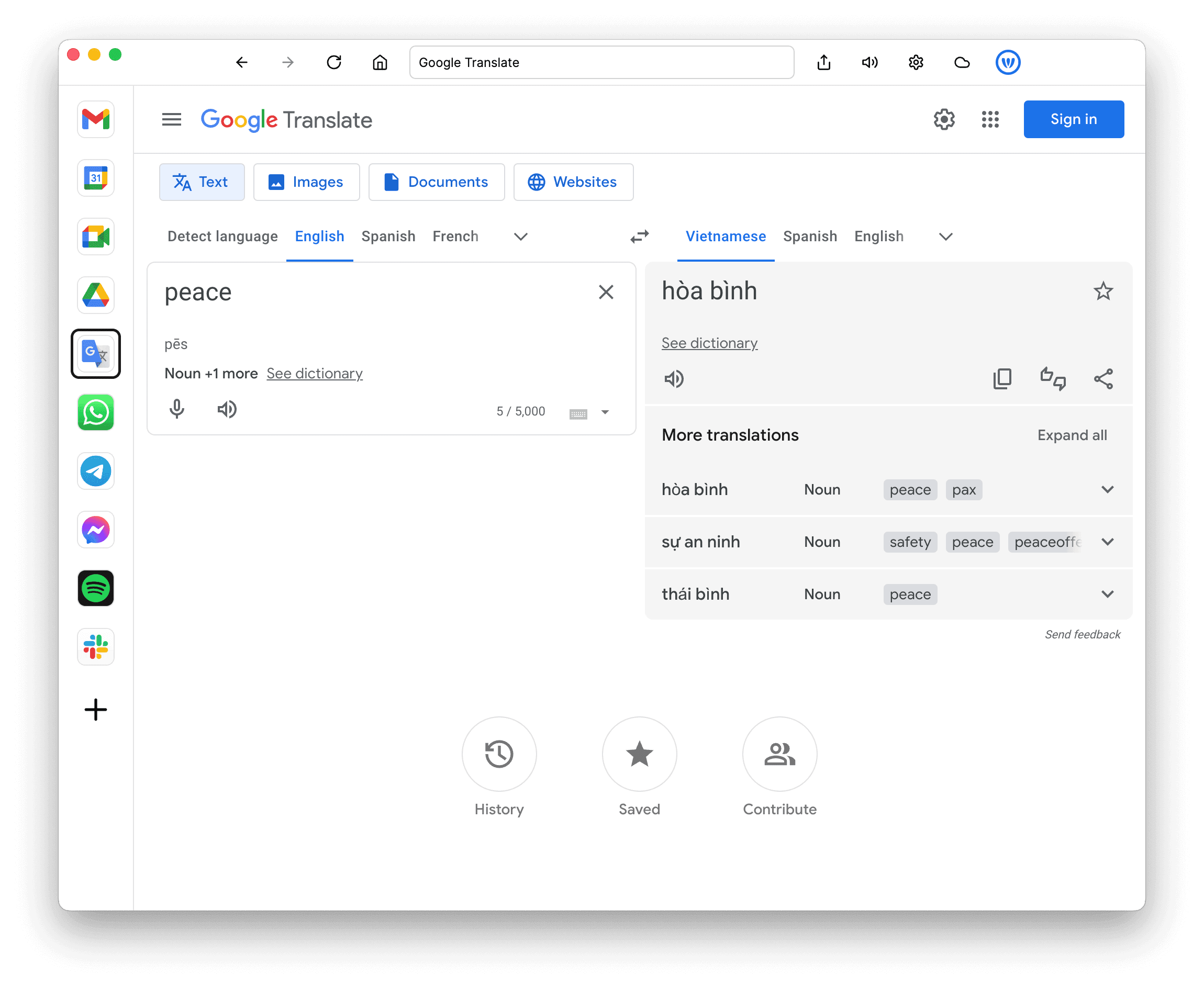Screen dimensions: 1204x988
Task: Select the English source language tab
Action: pos(318,236)
